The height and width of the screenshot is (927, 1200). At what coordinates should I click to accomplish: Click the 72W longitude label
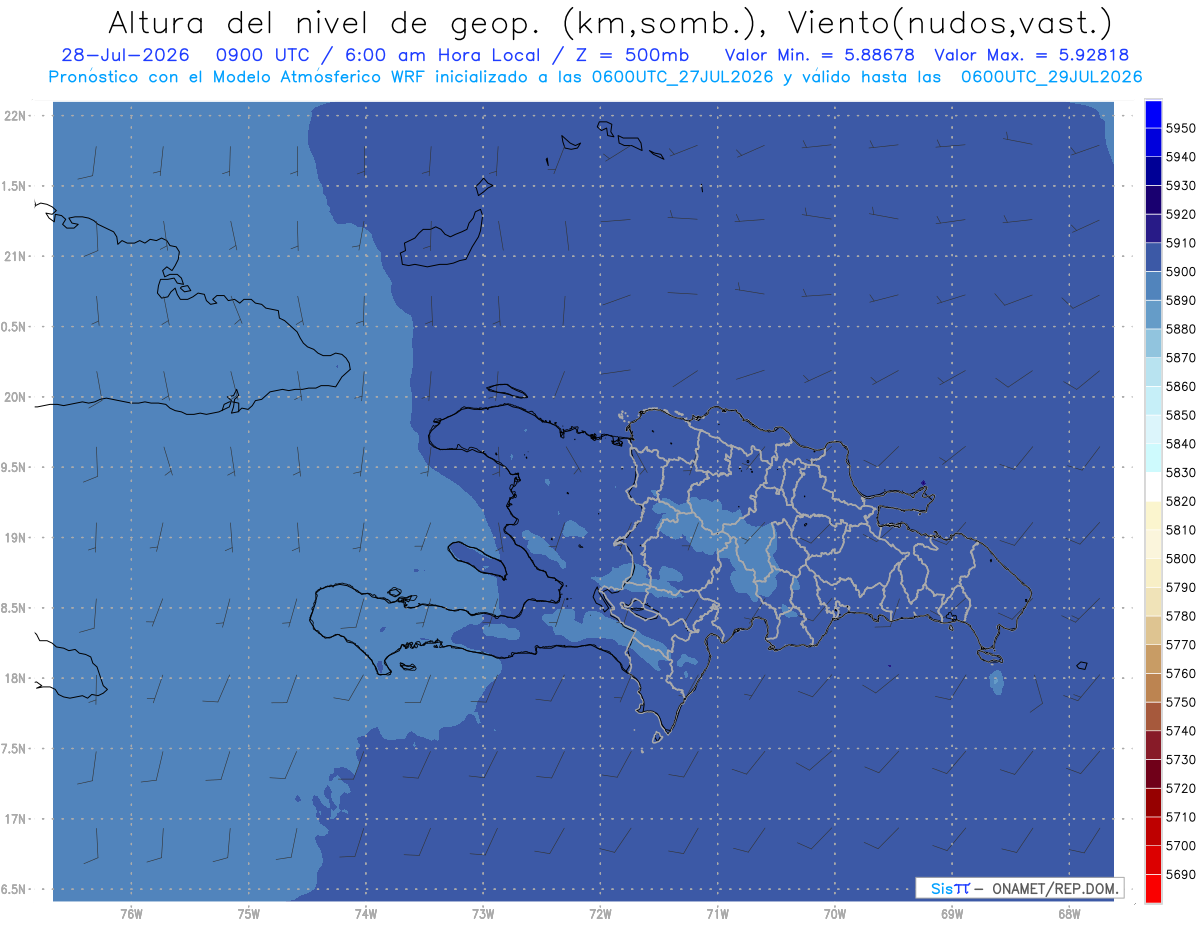(x=600, y=913)
